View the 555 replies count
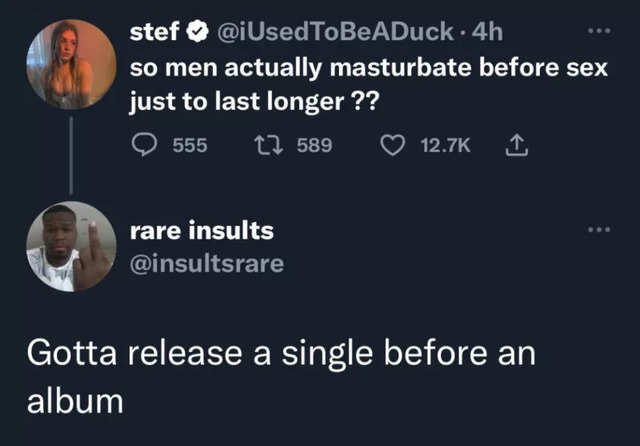 pos(190,146)
